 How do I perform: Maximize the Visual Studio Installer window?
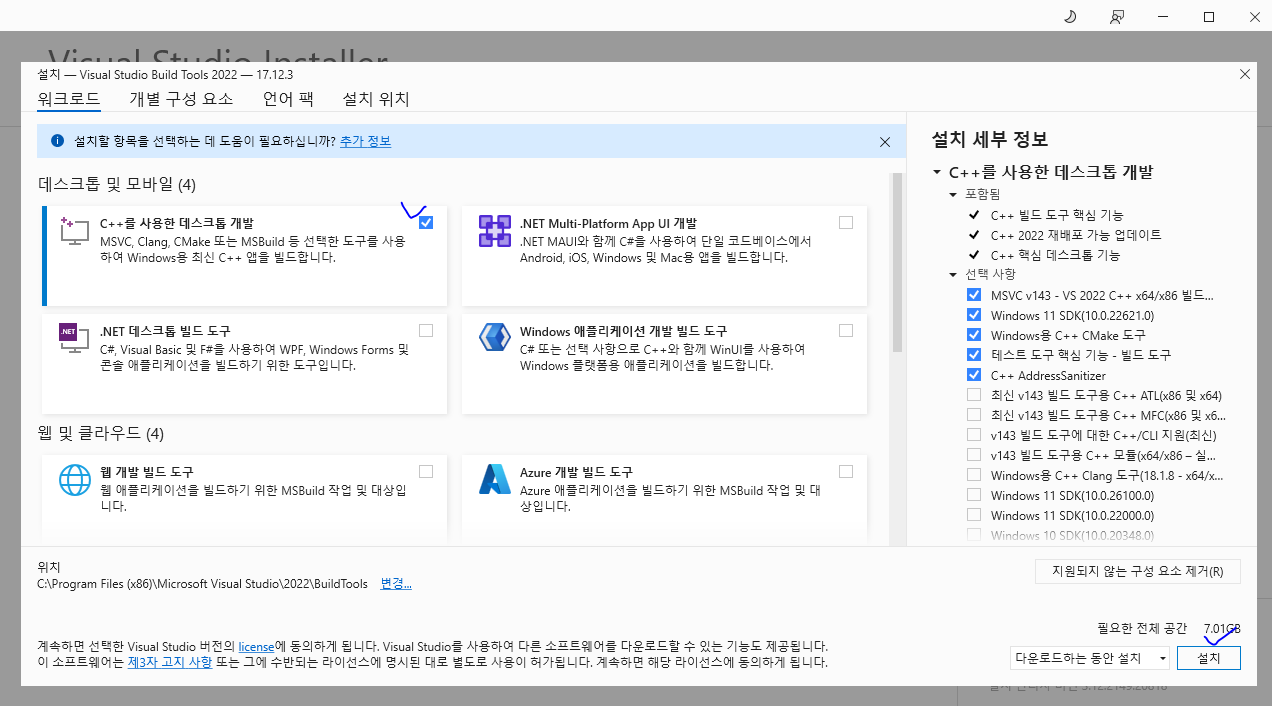[1208, 17]
